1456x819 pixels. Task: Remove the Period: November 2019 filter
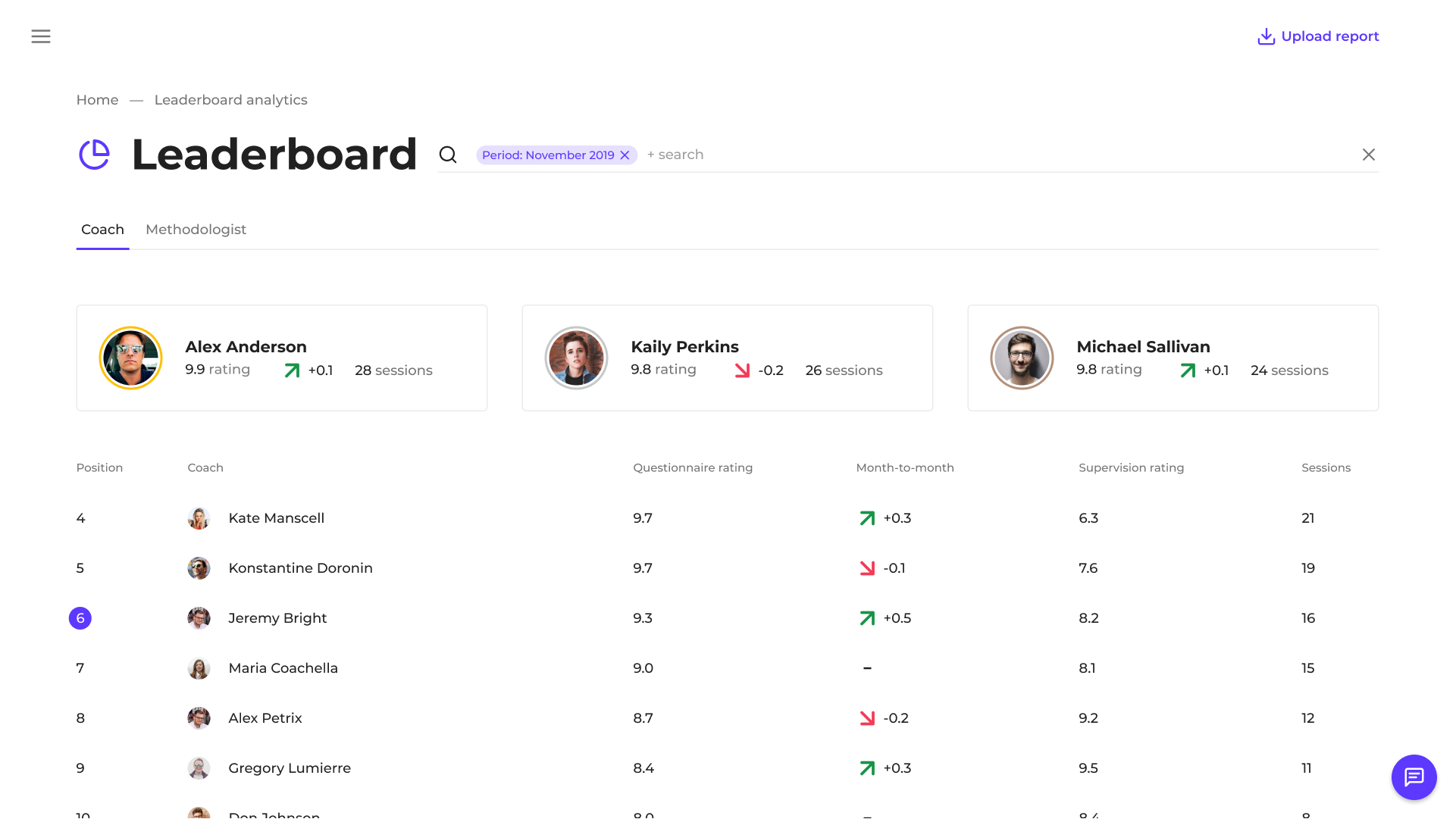pyautogui.click(x=625, y=155)
